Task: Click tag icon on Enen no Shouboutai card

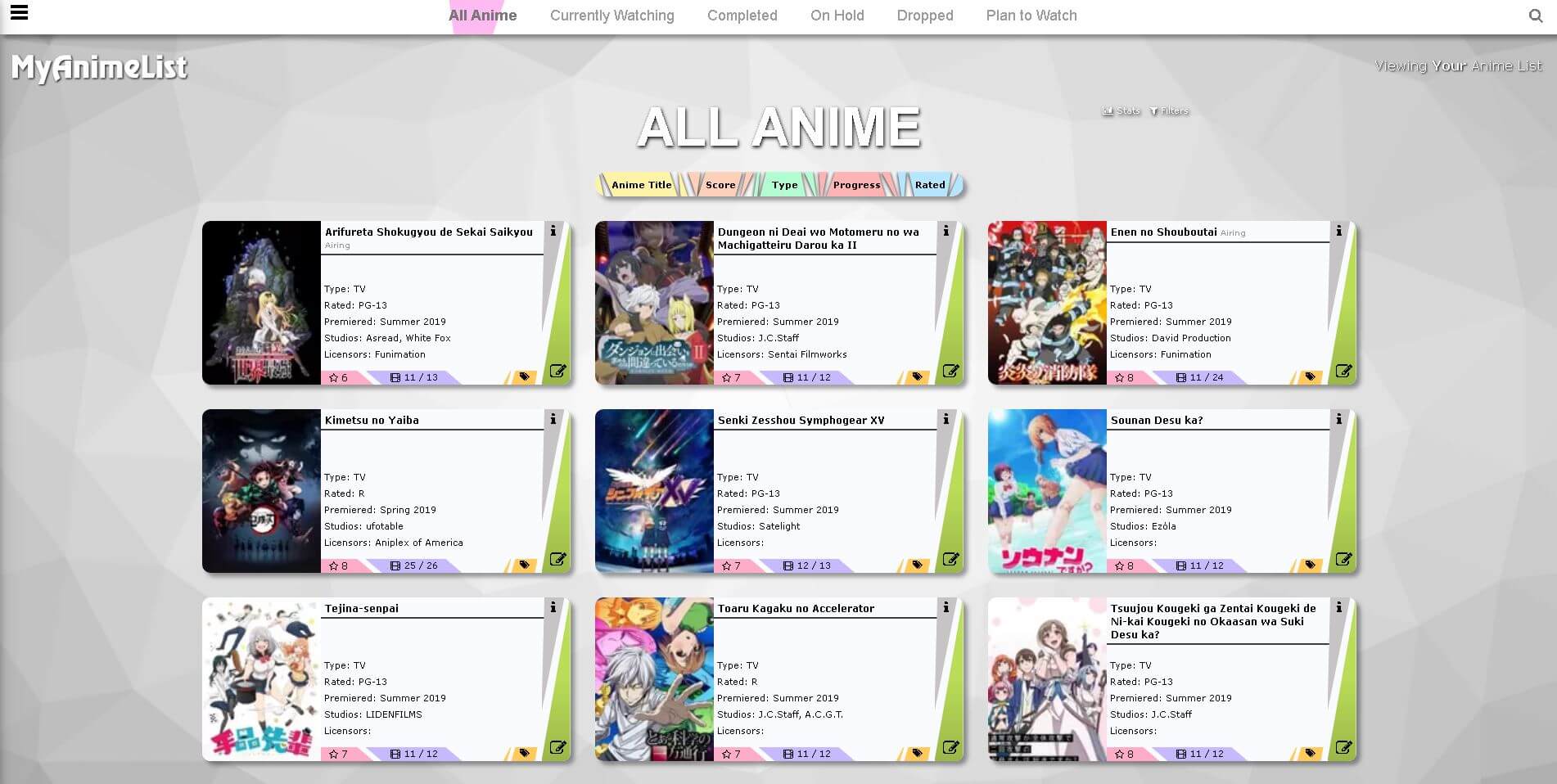Action: pos(1310,377)
